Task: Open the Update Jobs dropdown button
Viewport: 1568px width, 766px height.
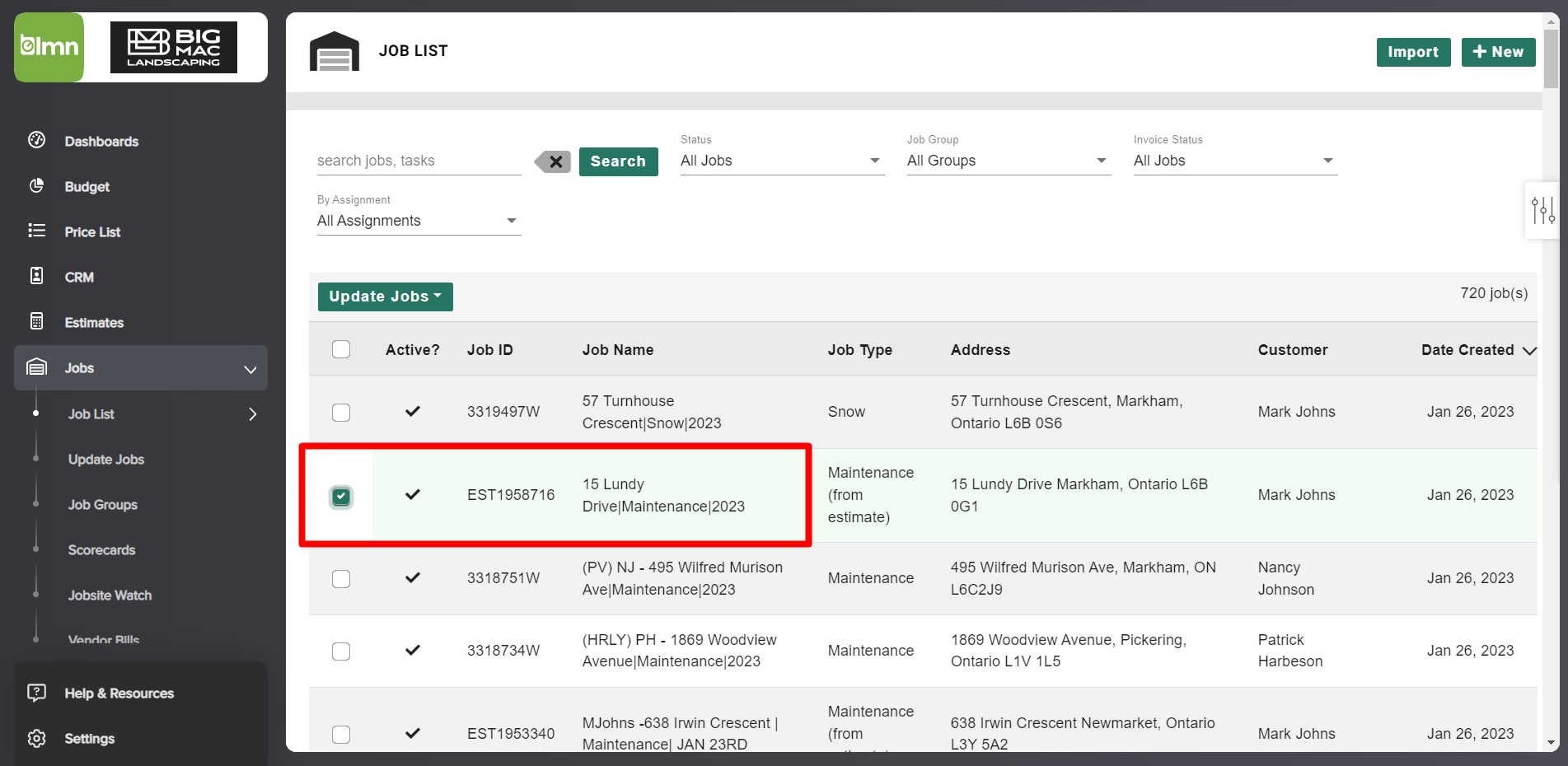Action: pos(386,297)
